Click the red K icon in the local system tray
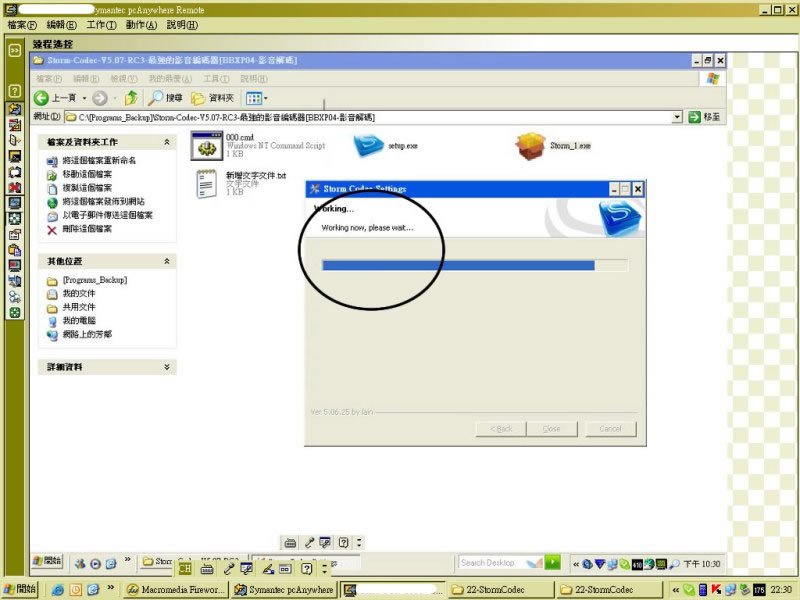Image resolution: width=800 pixels, height=600 pixels. (716, 590)
